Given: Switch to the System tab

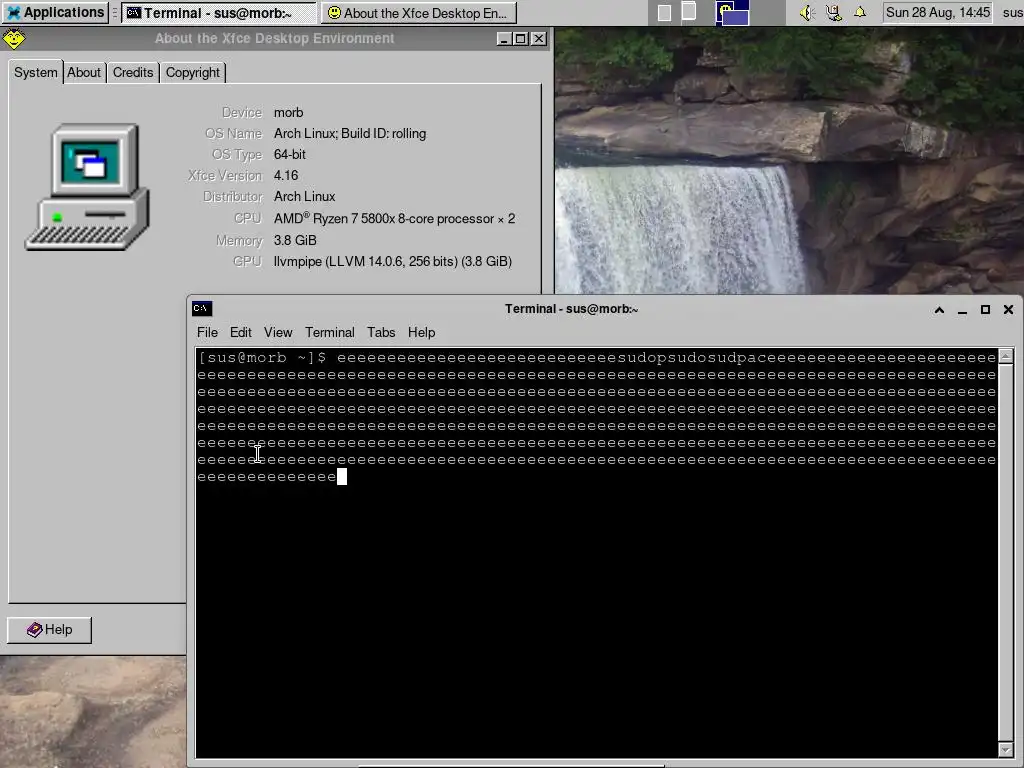Looking at the screenshot, I should (x=35, y=72).
